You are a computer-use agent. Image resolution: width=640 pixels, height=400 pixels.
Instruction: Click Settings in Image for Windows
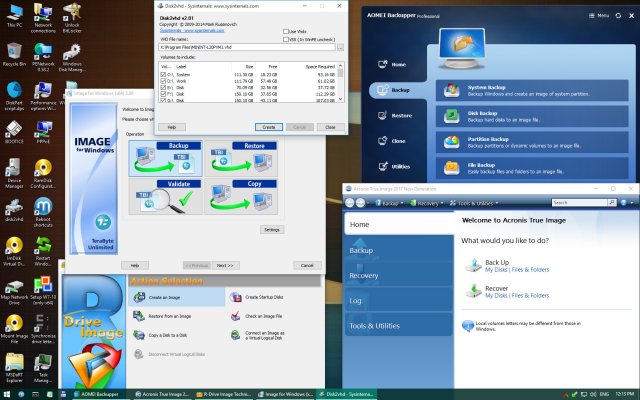[x=272, y=229]
